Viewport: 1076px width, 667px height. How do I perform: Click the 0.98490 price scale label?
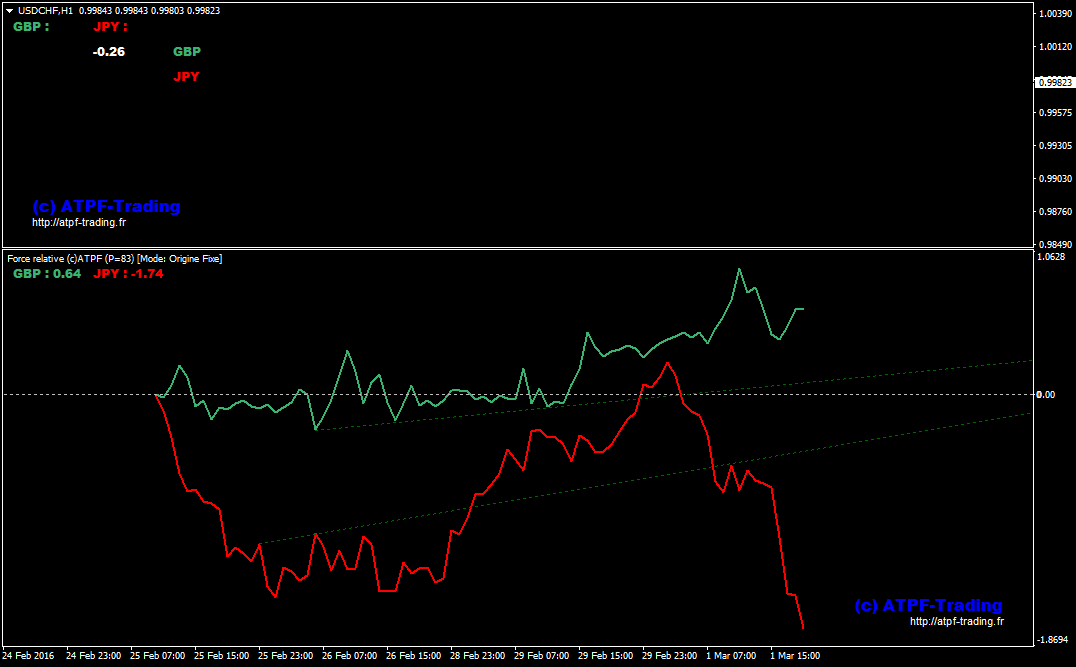coord(1055,244)
